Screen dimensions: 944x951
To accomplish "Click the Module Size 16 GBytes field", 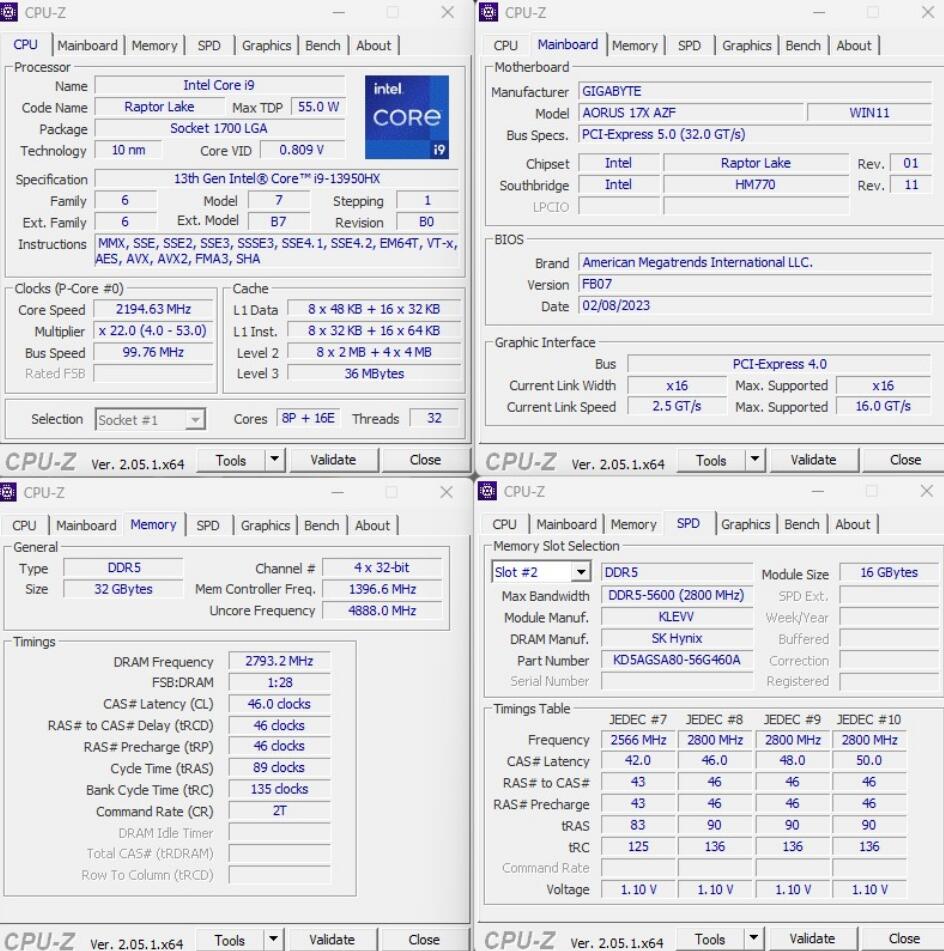I will pos(889,573).
